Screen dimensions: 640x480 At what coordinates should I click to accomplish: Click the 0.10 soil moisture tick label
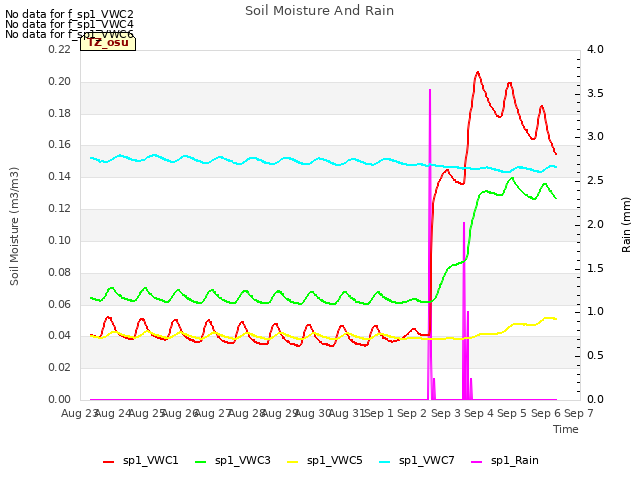coord(60,241)
